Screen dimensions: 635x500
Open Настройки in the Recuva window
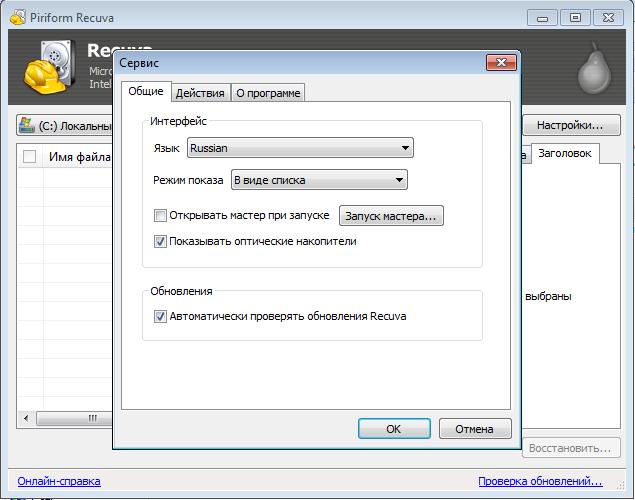[571, 125]
